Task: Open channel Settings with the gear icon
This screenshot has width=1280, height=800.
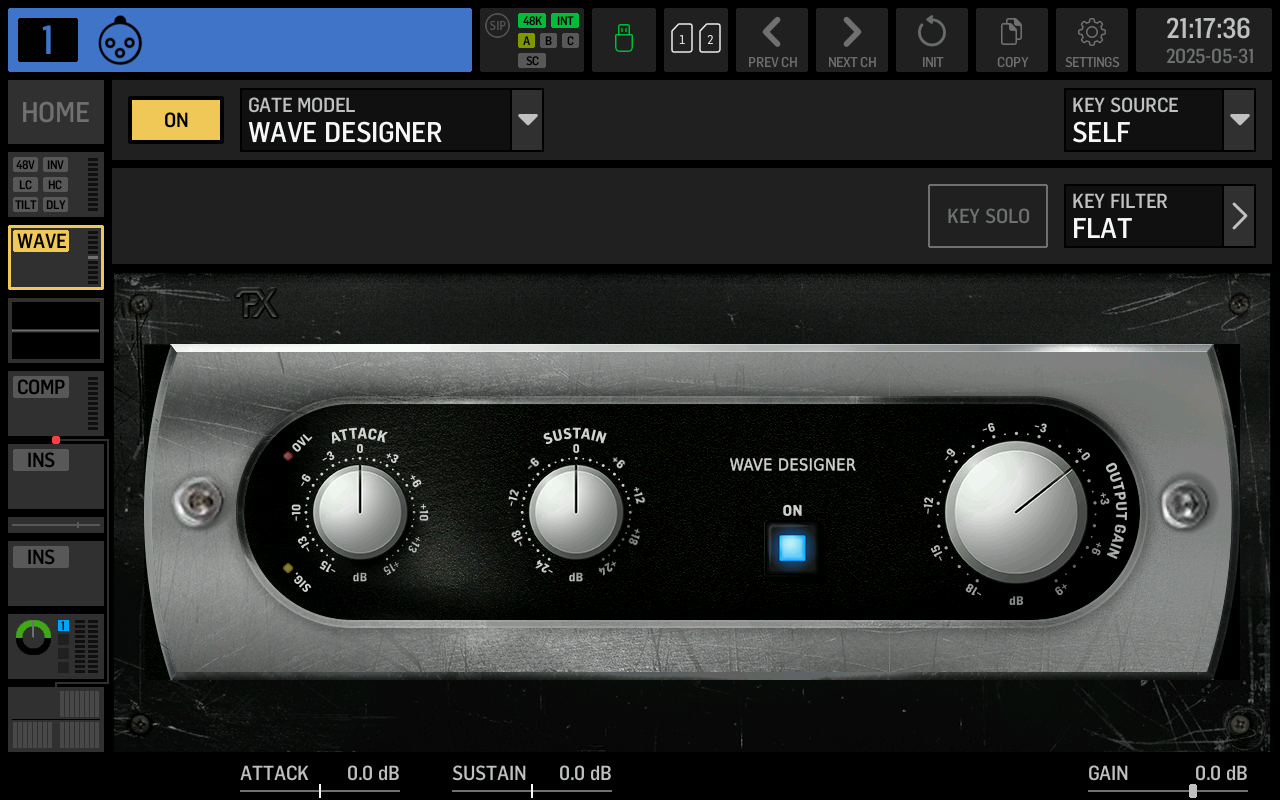Action: point(1092,40)
